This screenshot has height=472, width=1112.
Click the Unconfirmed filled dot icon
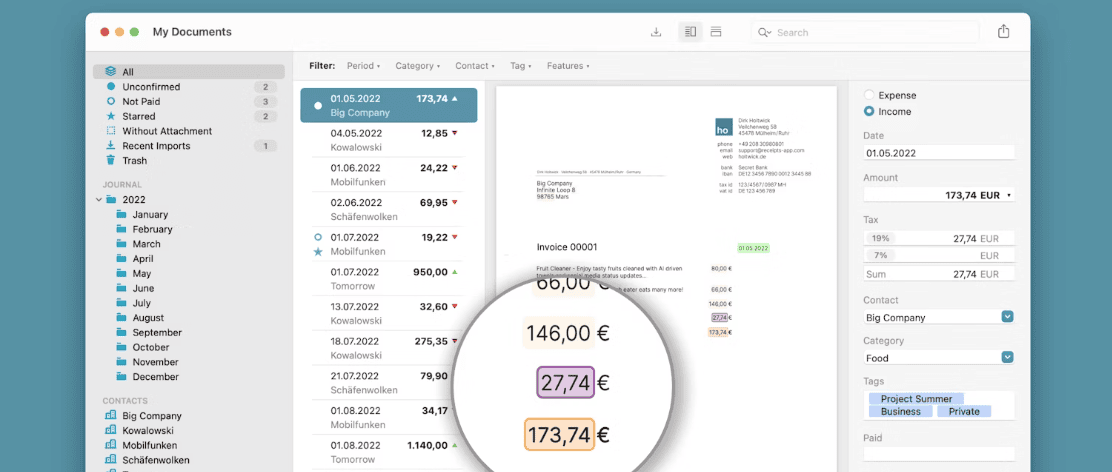pos(110,86)
